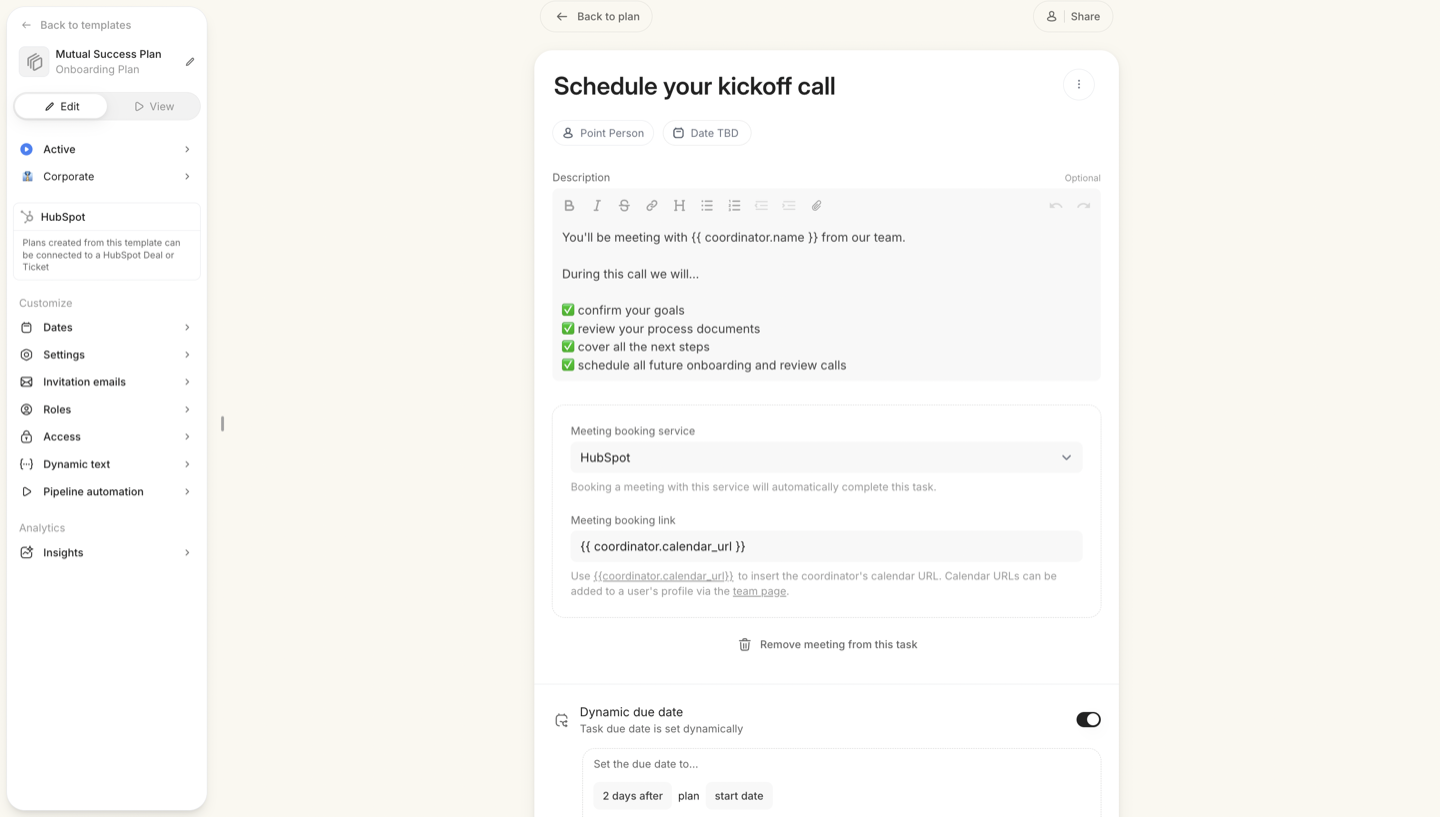This screenshot has height=817, width=1440.
Task: Insert a link via the toolbar
Action: coord(652,206)
